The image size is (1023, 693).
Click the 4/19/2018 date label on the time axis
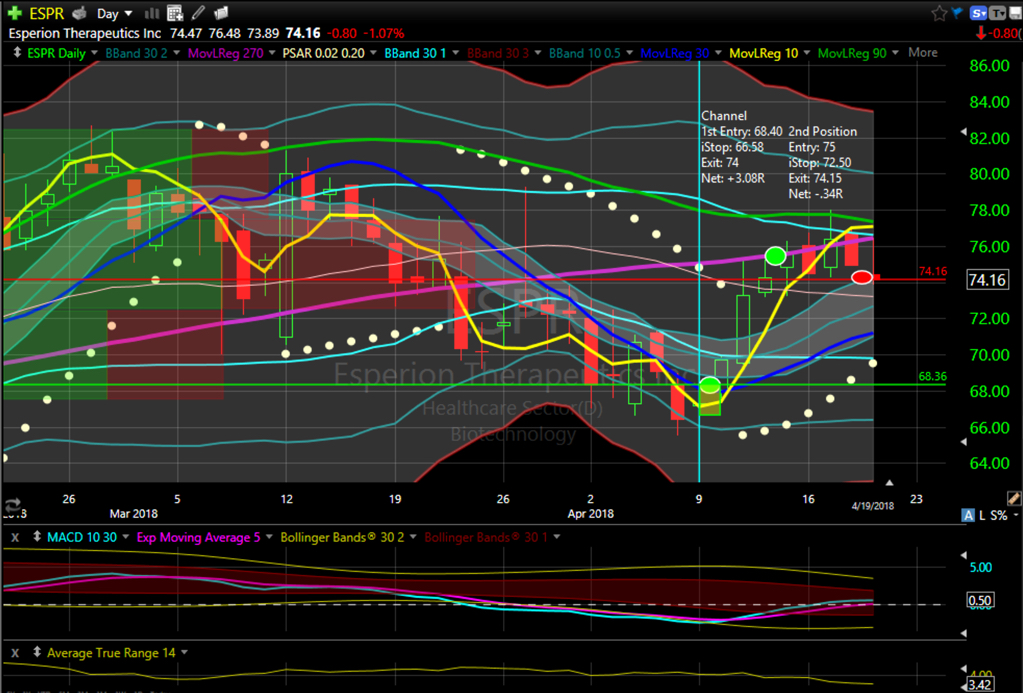(x=872, y=506)
